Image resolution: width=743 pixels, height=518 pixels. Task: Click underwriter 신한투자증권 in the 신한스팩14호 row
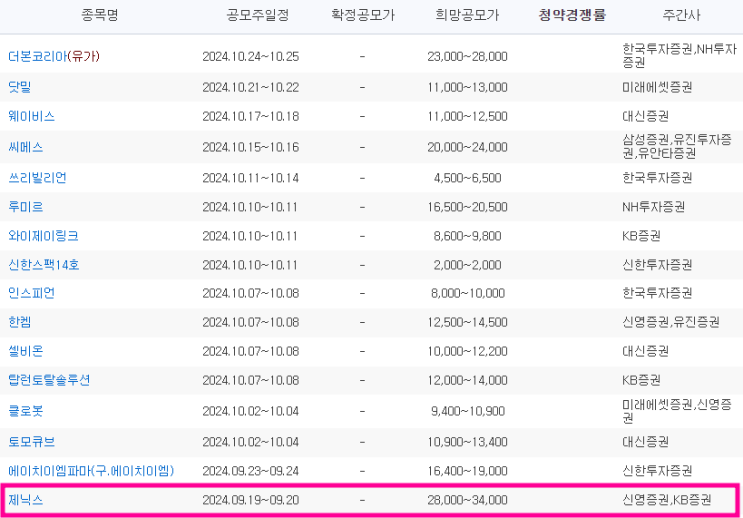tap(657, 264)
